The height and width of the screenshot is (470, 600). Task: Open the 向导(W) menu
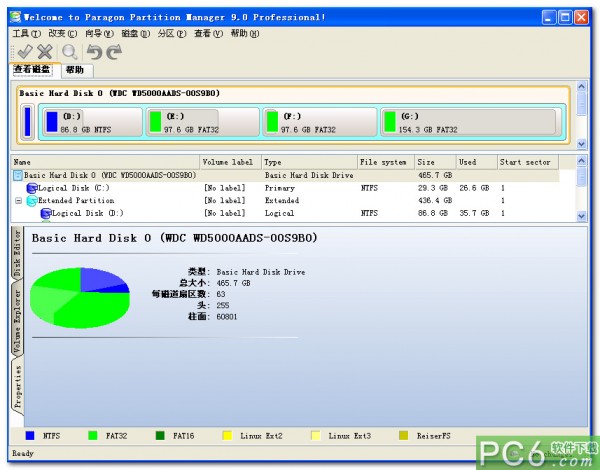[99, 34]
